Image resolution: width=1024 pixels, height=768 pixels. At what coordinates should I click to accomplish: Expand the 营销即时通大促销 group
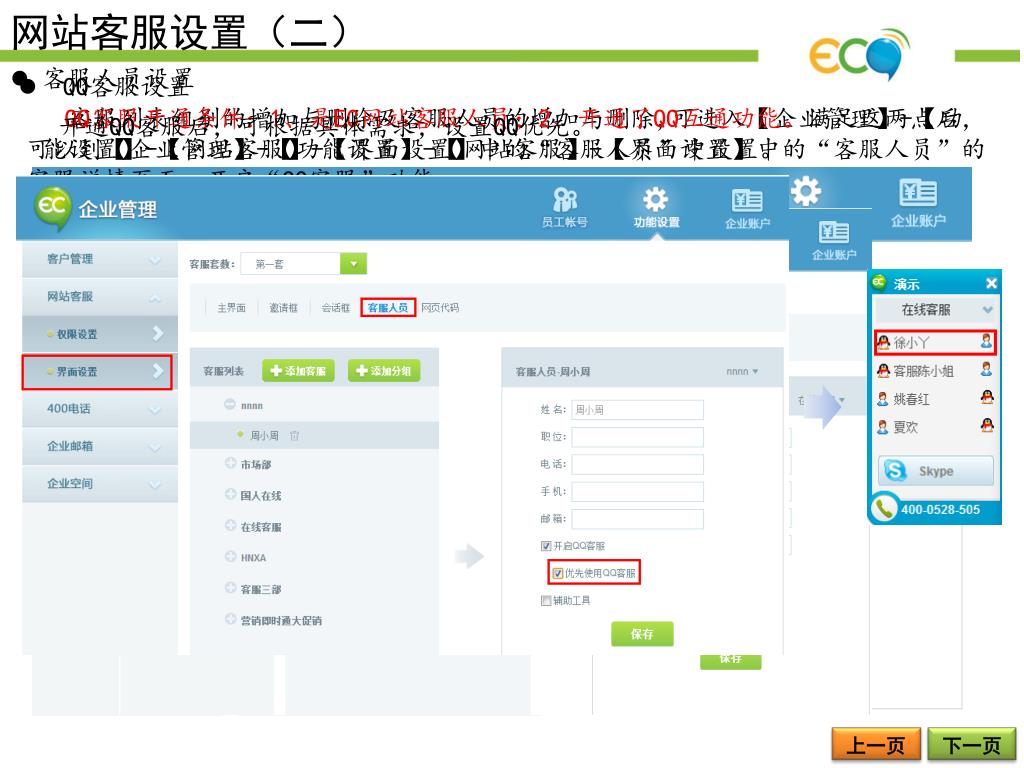click(x=231, y=619)
